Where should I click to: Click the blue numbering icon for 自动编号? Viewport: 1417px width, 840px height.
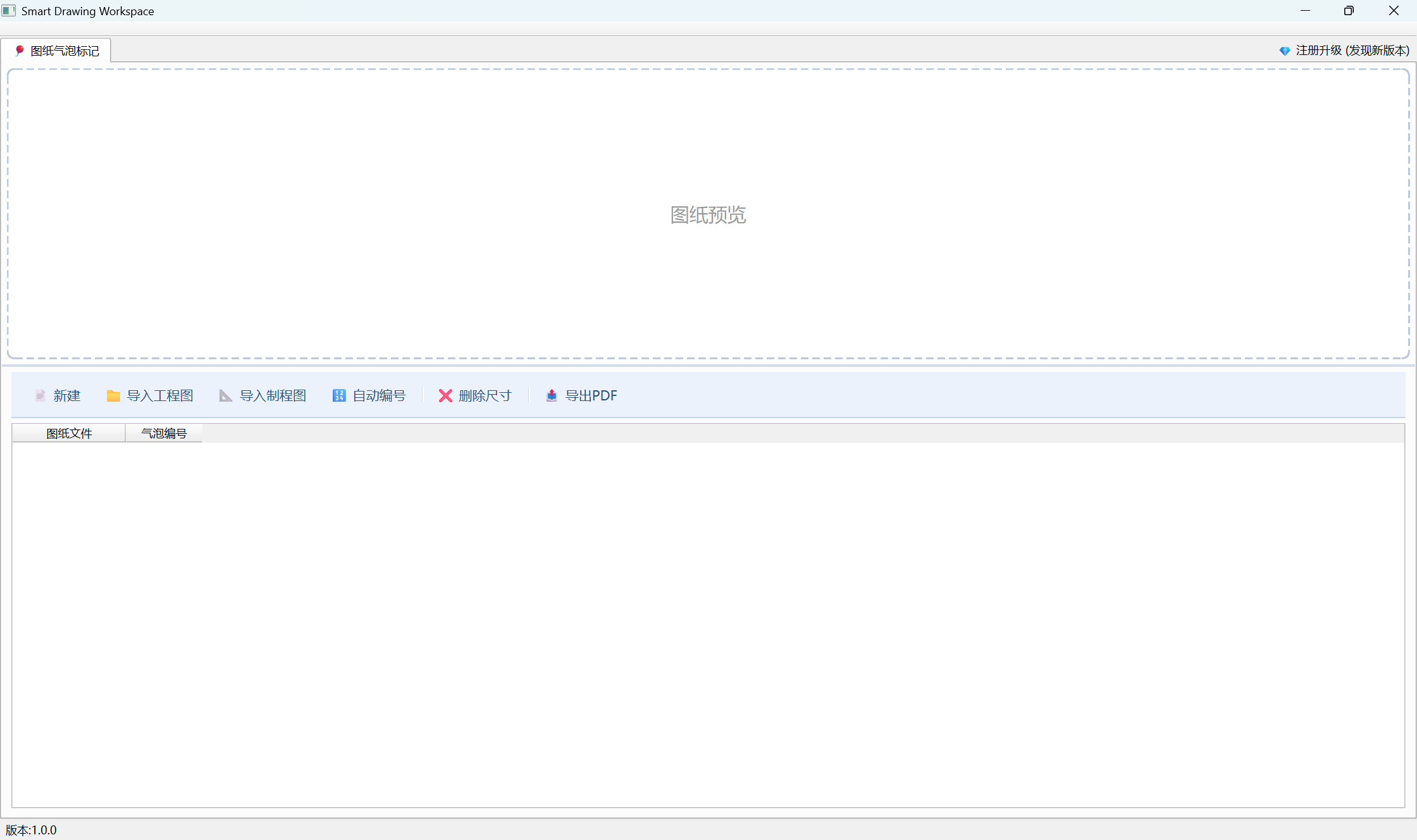(x=339, y=395)
